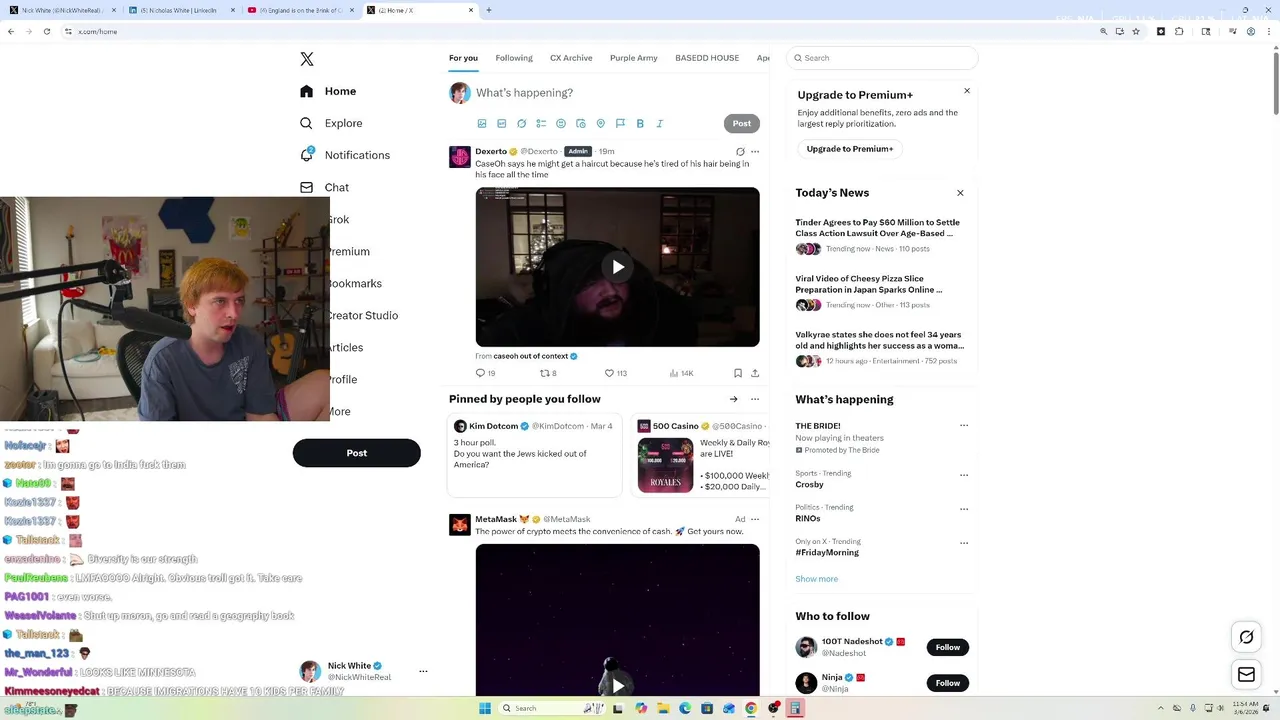
Task: Share the Dexerto post
Action: coord(755,373)
